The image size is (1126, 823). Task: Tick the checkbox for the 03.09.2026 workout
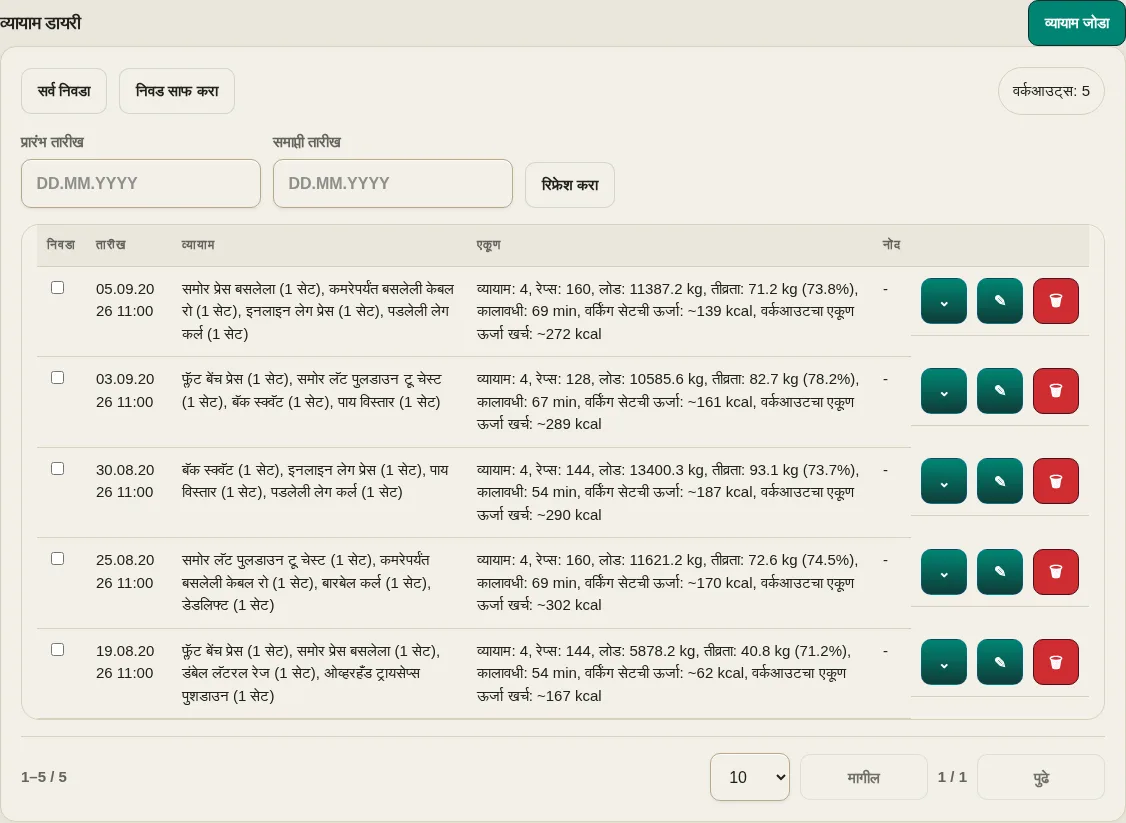pos(57,378)
